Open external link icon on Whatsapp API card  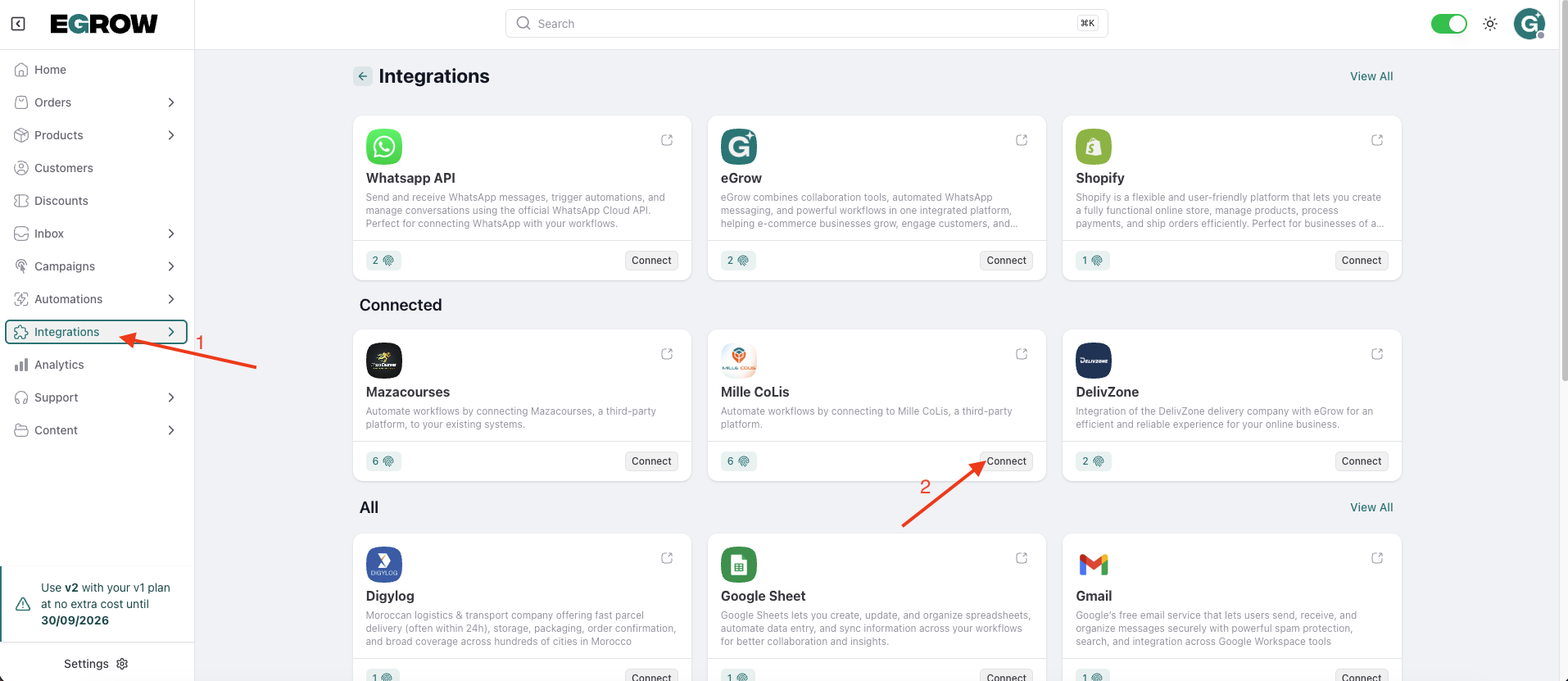click(667, 140)
